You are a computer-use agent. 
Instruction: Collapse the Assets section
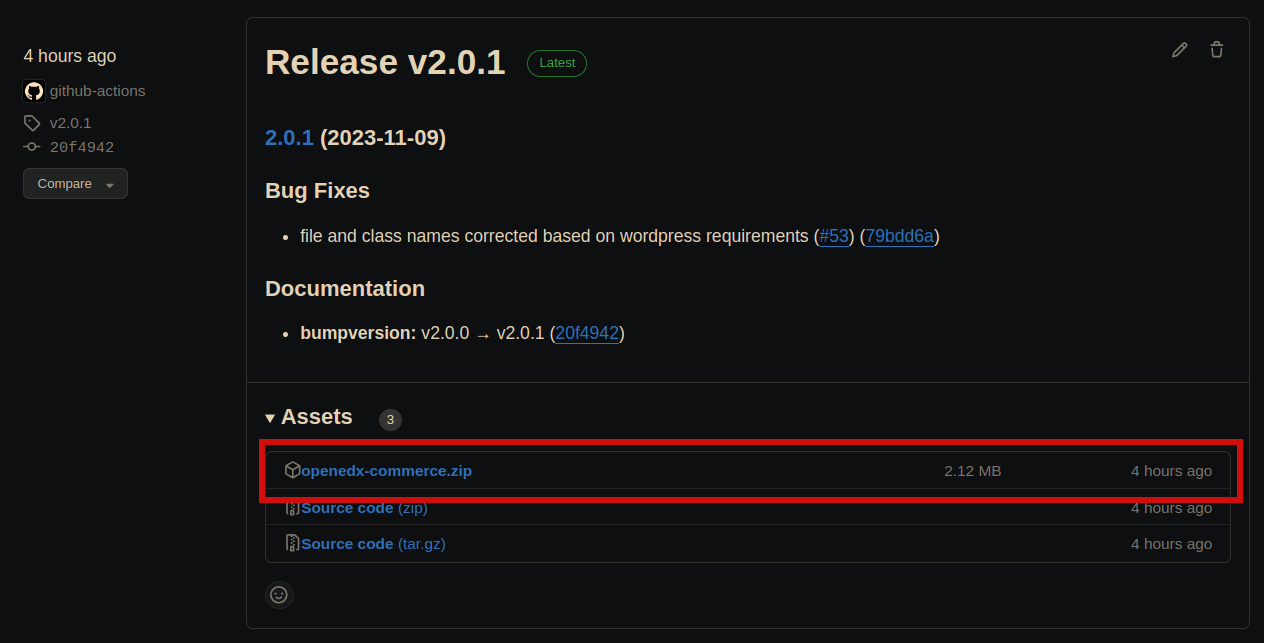[309, 417]
